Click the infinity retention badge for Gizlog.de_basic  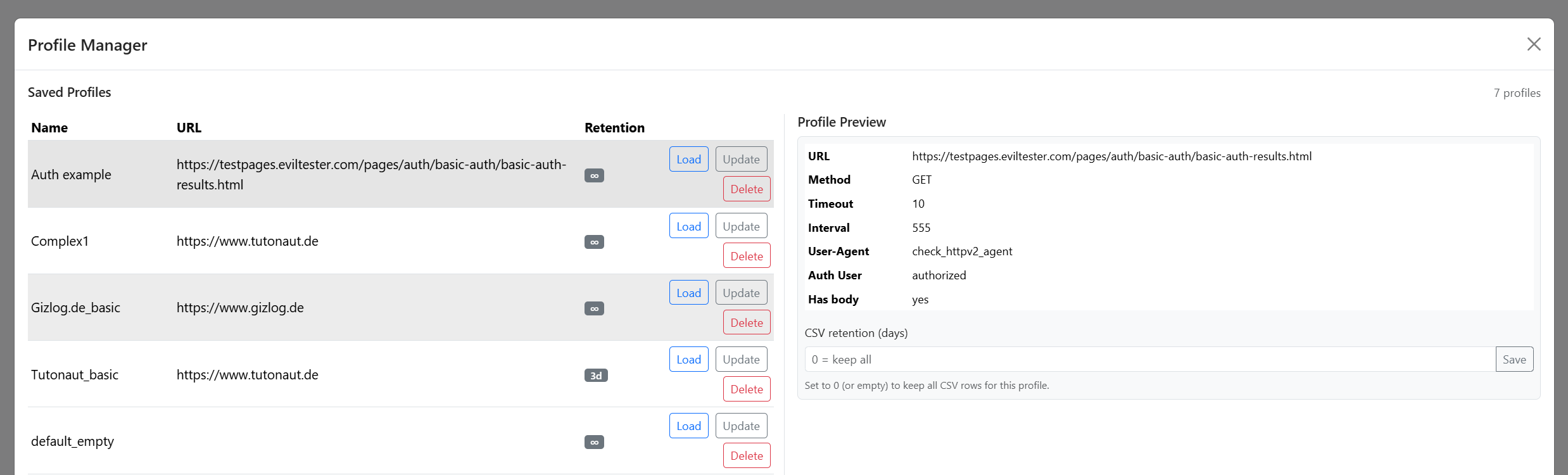coord(594,308)
